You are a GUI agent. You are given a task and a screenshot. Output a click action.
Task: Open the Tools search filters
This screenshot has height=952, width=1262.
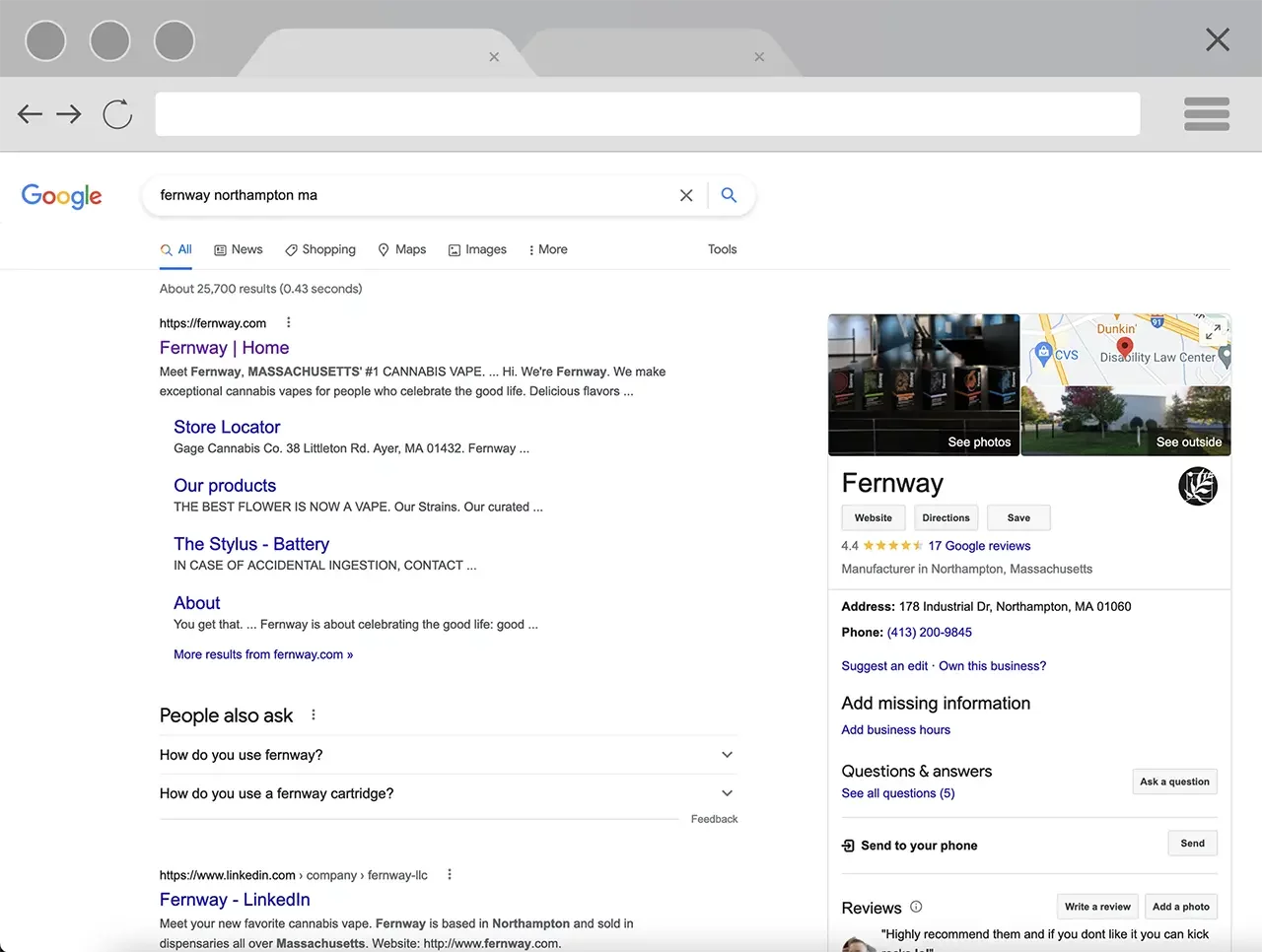(x=722, y=249)
